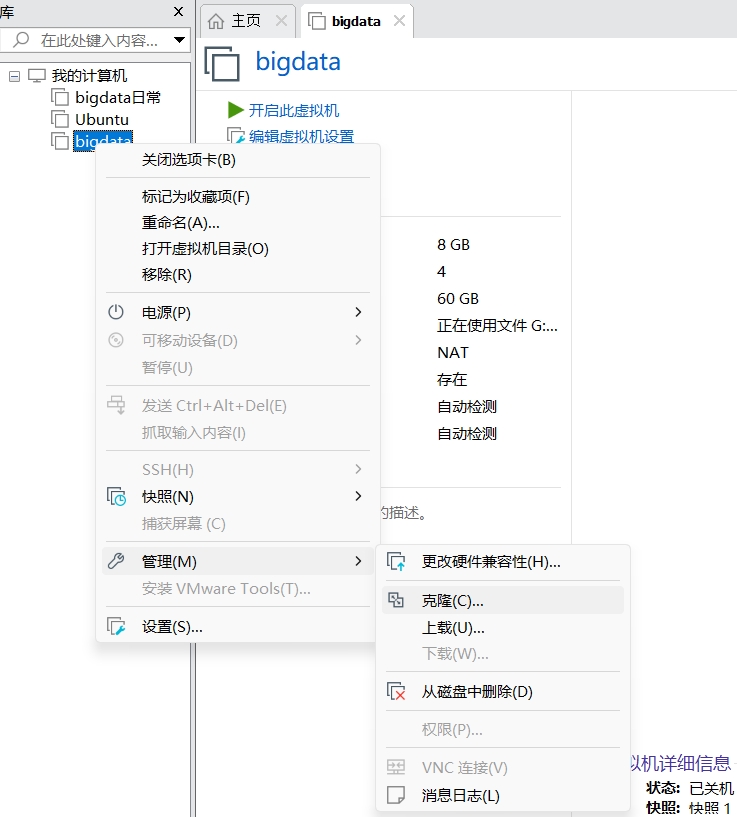
Task: Choose 关闭选项卡(B) from context menu
Action: 238,159
